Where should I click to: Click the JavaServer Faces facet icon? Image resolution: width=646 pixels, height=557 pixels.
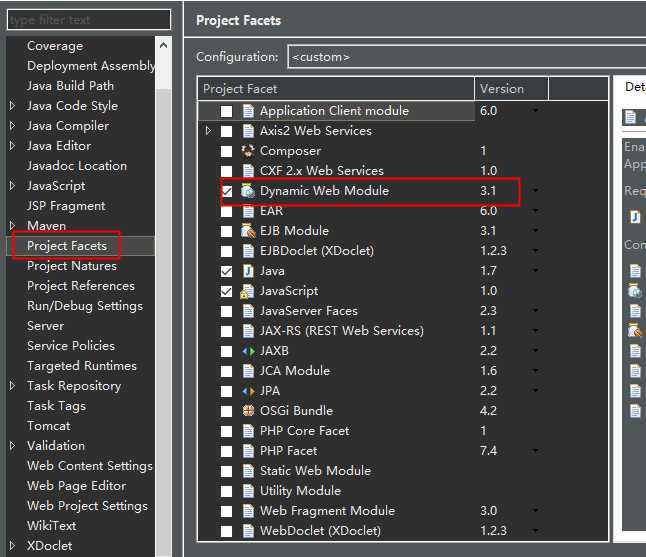[x=248, y=311]
